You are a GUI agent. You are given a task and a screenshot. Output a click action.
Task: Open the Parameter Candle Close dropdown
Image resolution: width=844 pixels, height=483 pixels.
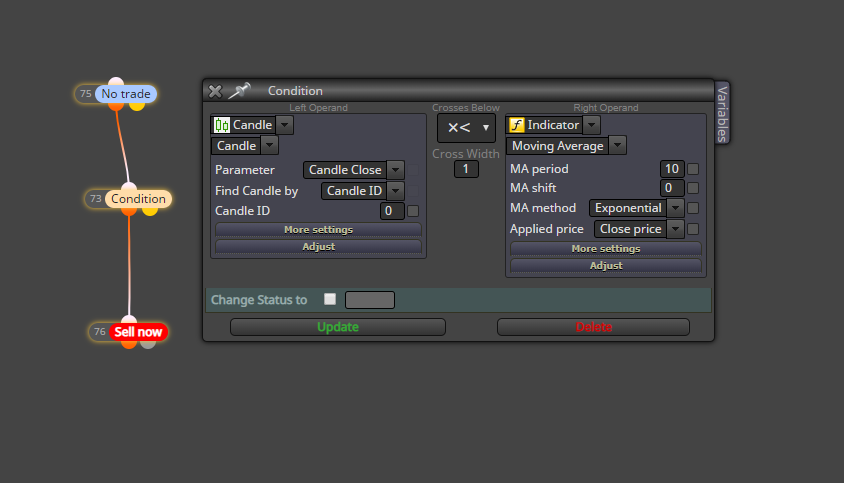[396, 170]
